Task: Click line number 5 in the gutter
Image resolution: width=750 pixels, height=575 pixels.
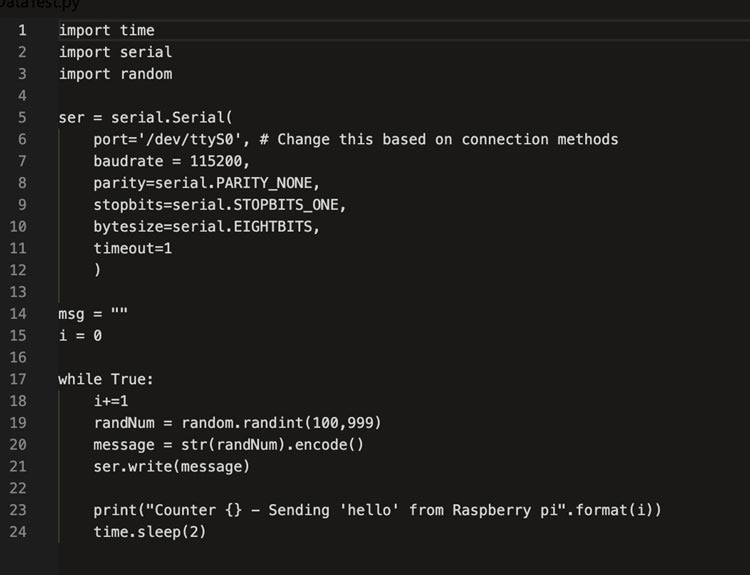Action: [x=22, y=117]
